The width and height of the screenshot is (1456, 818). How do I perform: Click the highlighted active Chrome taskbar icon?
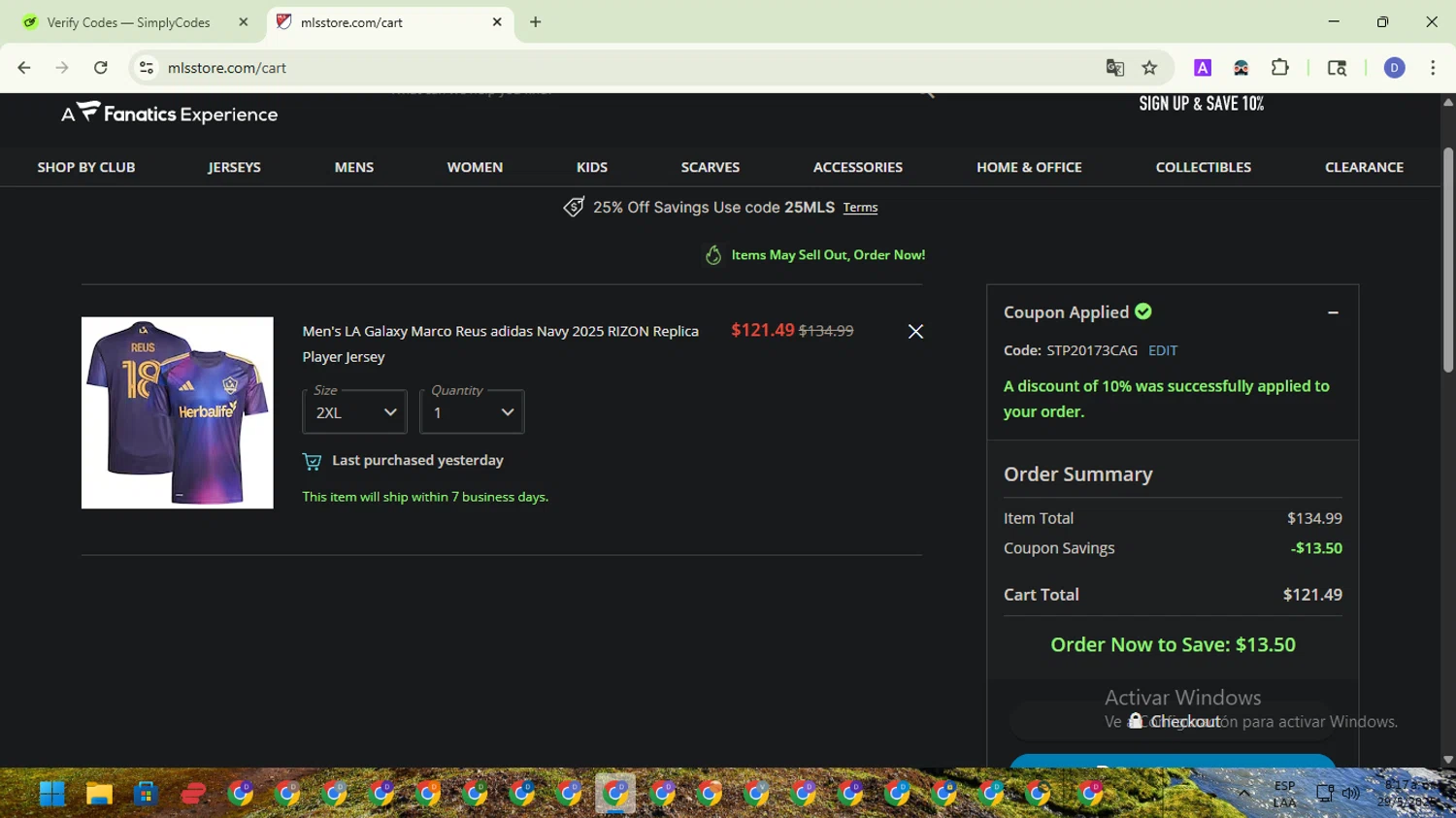click(x=615, y=794)
